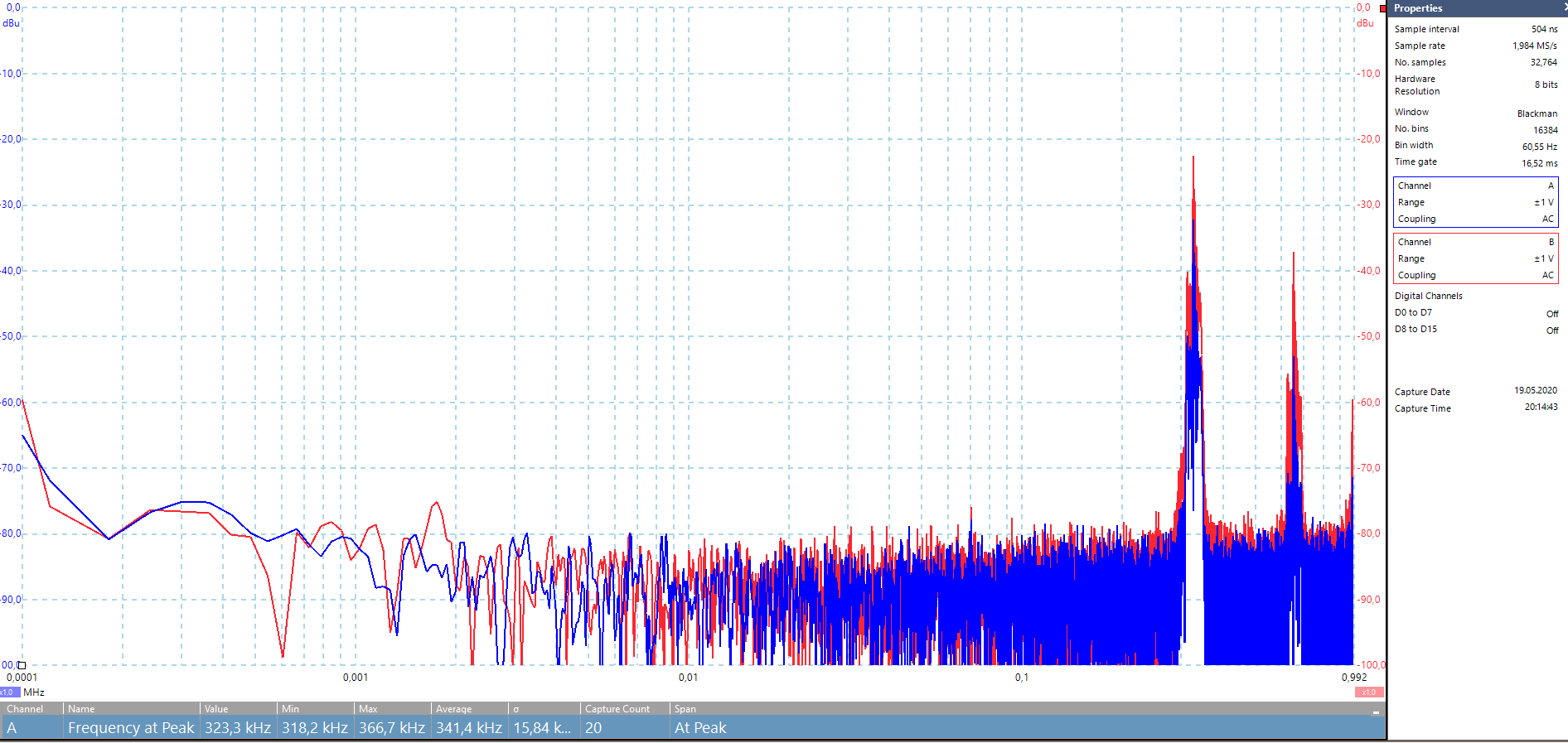This screenshot has width=1568, height=743.
Task: Click the Channel A label in Properties
Action: [x=1414, y=186]
